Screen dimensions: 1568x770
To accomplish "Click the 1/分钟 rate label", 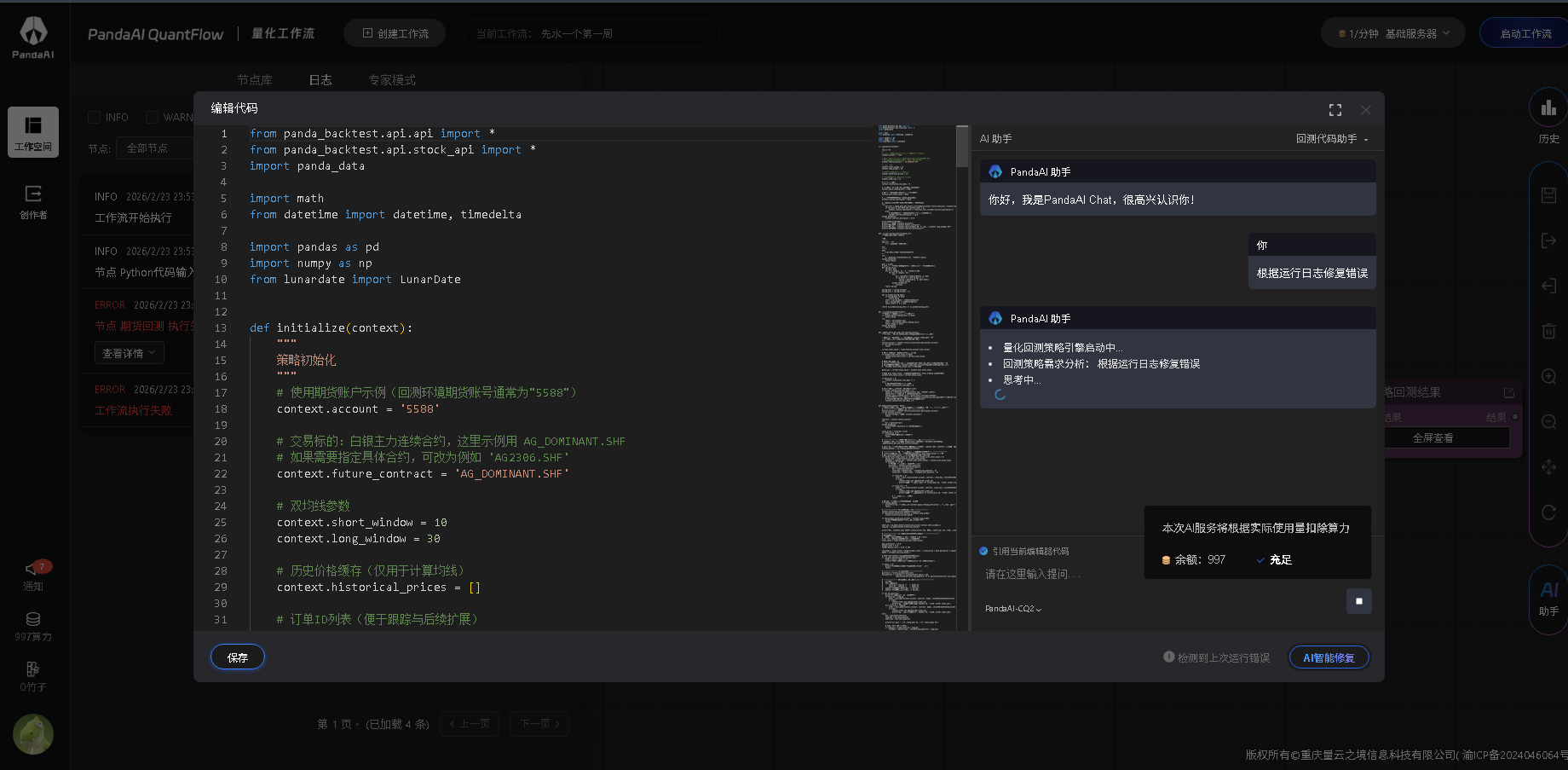I will click(1363, 34).
